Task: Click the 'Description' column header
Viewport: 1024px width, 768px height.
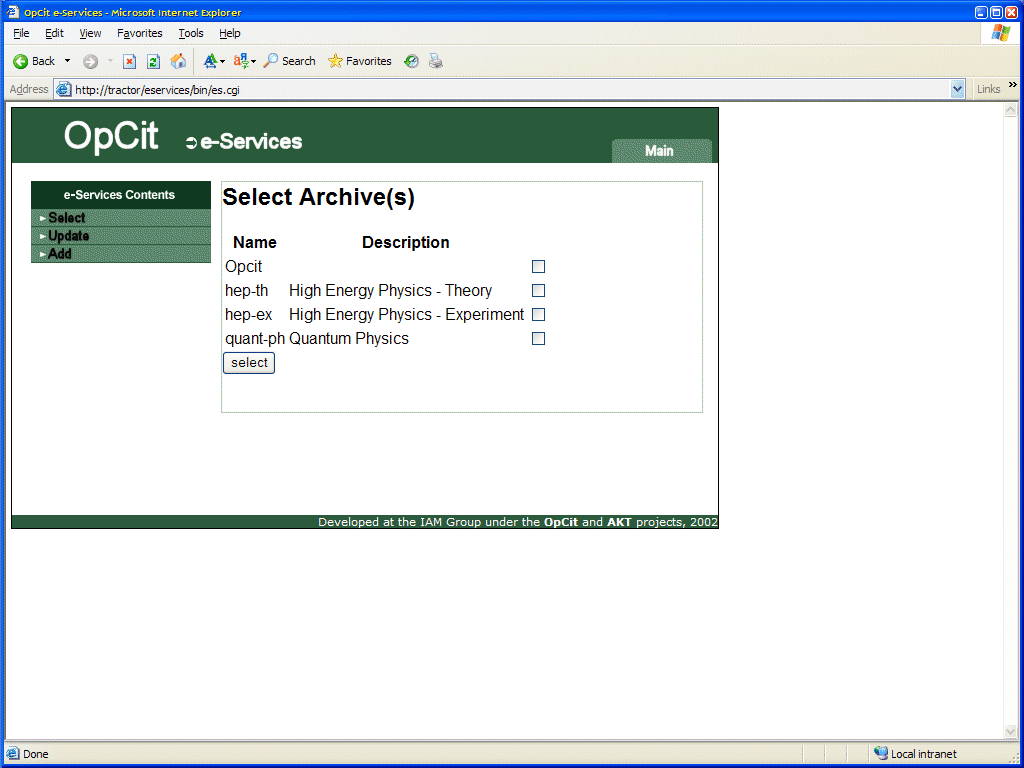Action: tap(406, 242)
